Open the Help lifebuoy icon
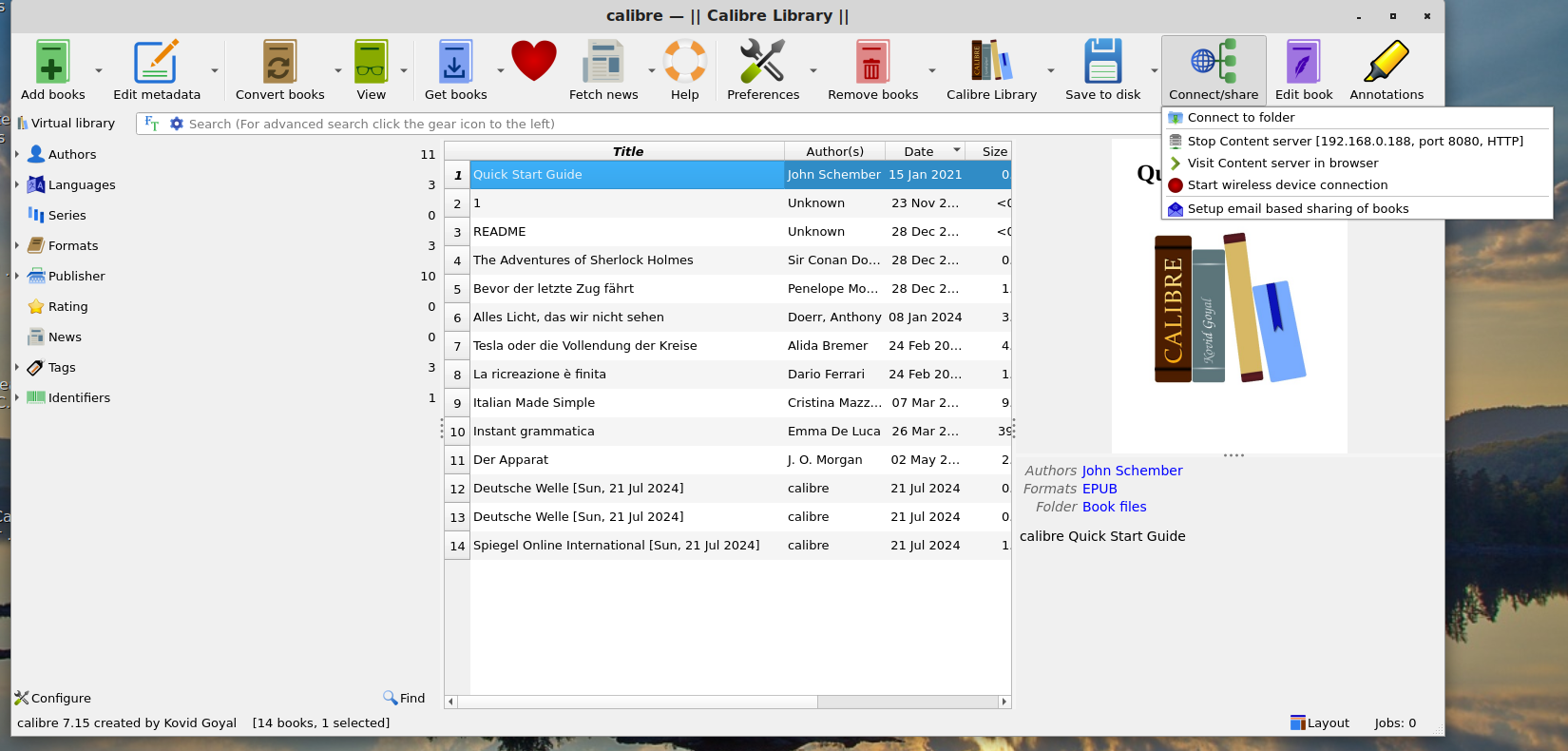 (x=684, y=62)
